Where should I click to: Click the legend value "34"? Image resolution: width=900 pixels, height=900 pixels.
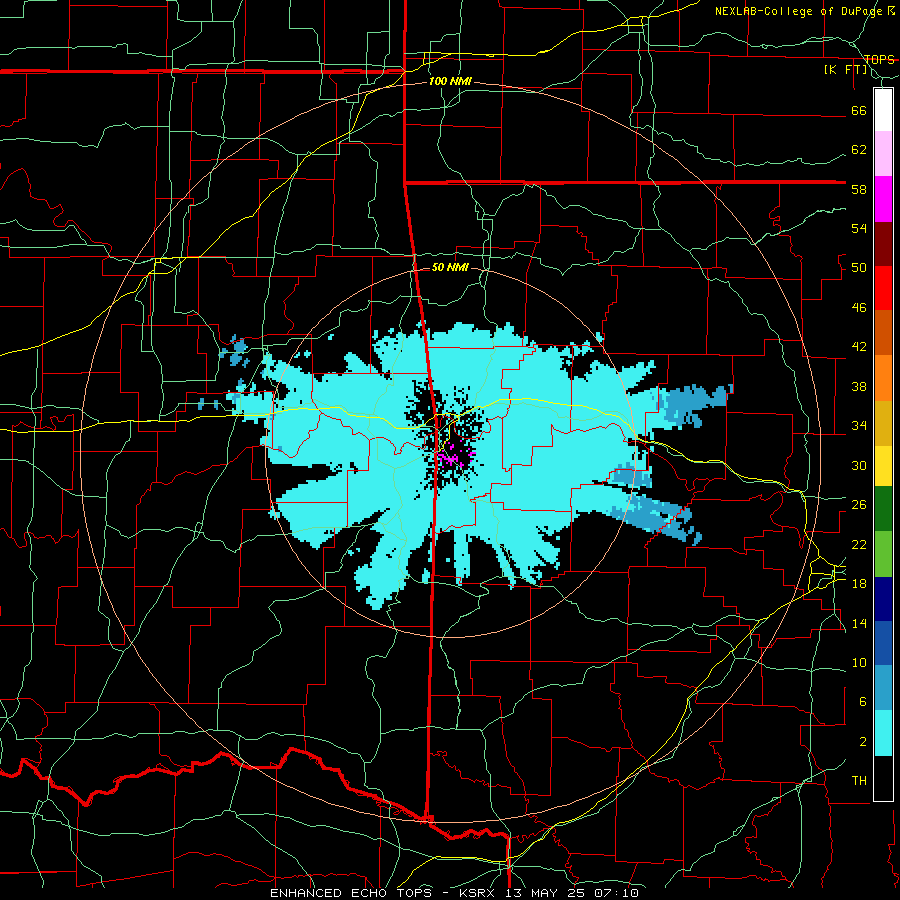coord(859,426)
